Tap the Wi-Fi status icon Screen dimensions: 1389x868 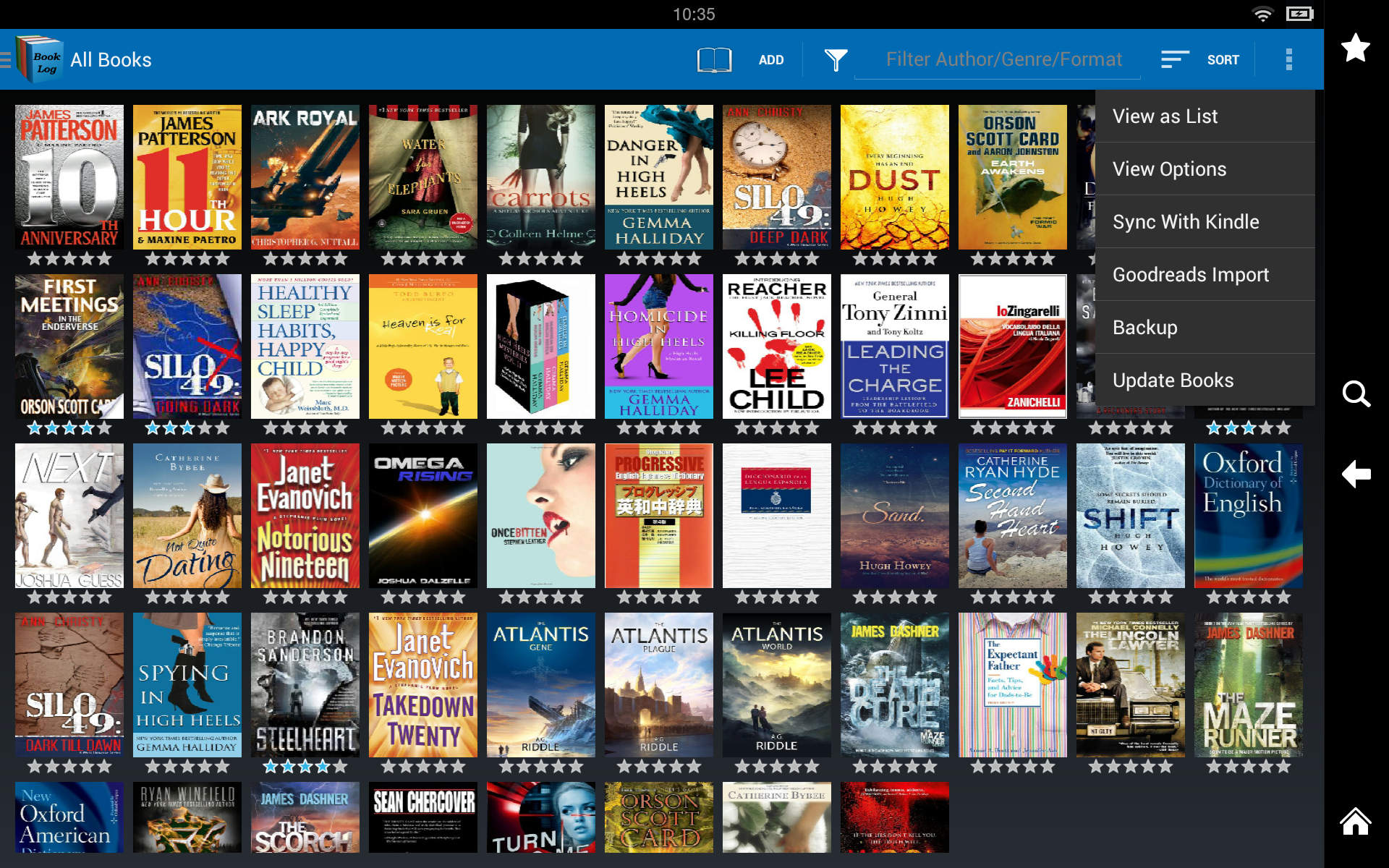1264,14
